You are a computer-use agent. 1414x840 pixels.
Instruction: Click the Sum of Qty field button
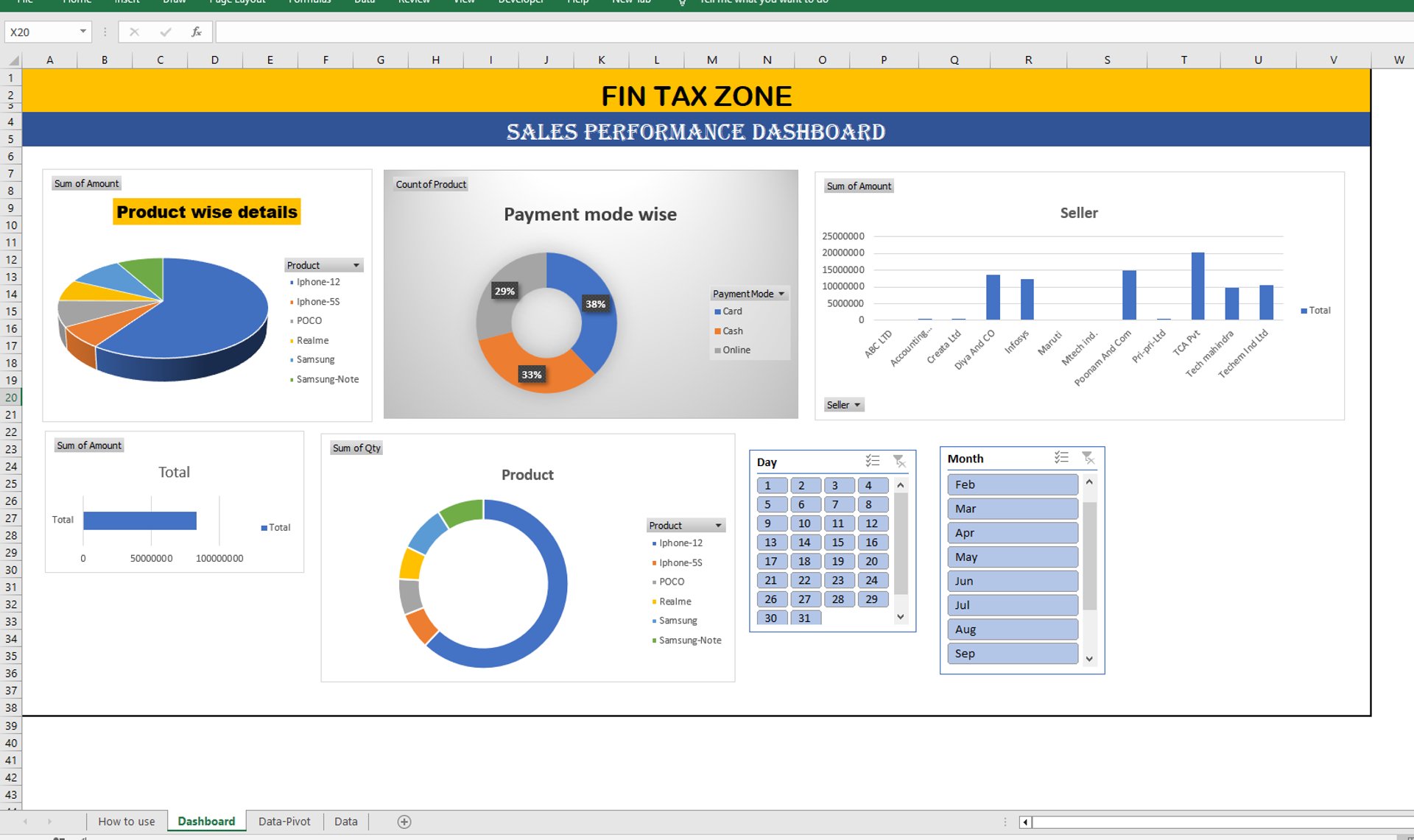click(356, 448)
